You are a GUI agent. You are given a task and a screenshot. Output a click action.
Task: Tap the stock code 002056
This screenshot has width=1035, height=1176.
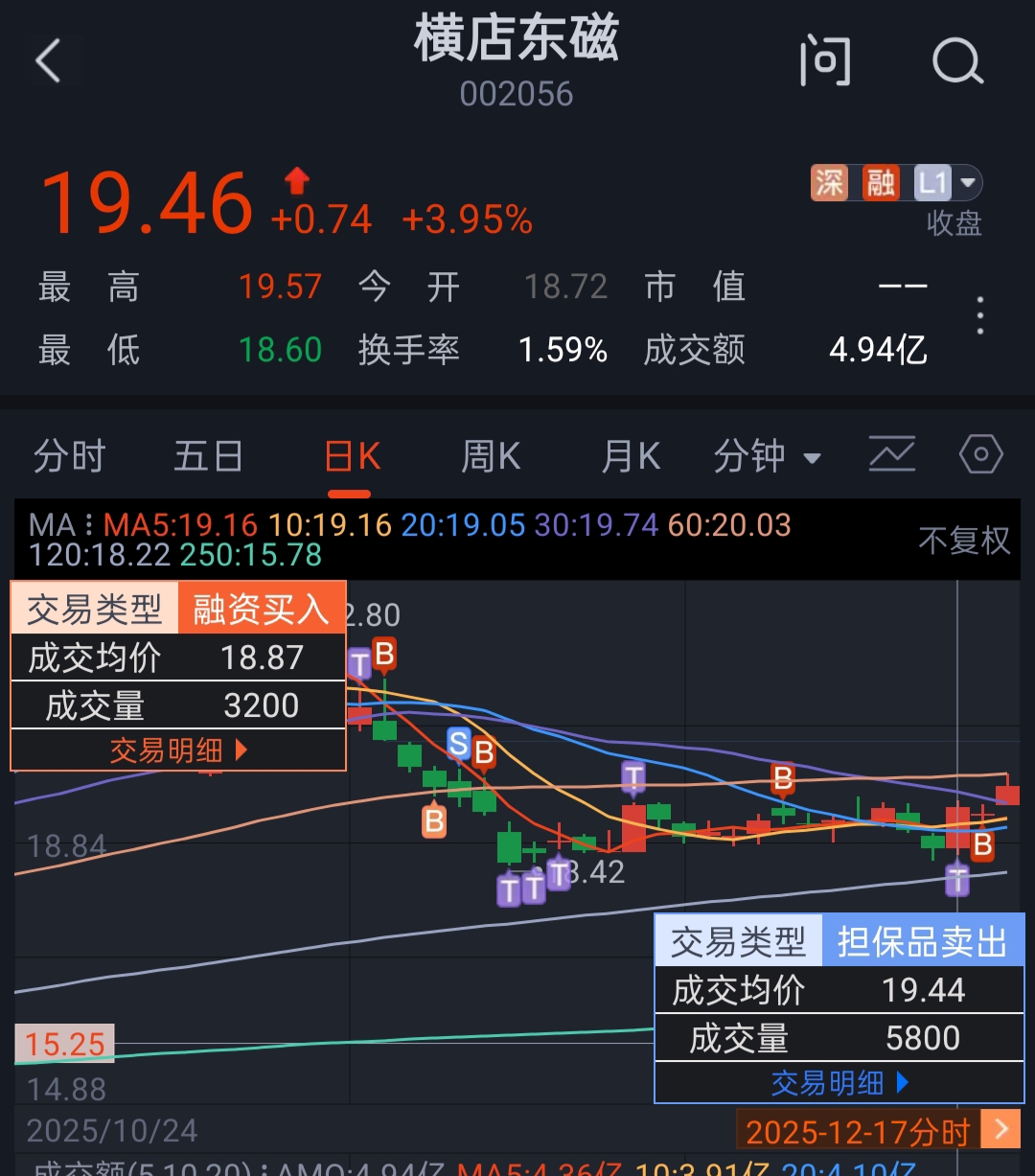517,94
